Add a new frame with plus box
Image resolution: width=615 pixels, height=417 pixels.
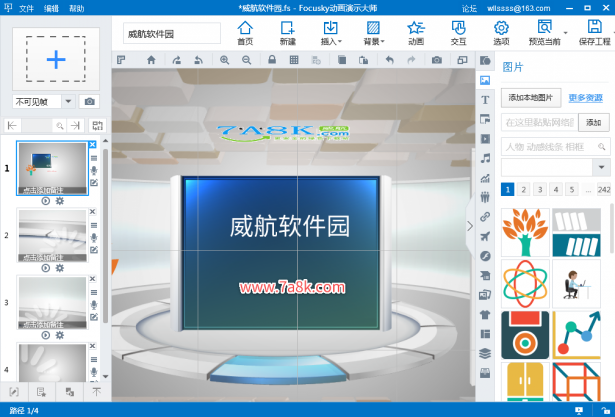(56, 59)
